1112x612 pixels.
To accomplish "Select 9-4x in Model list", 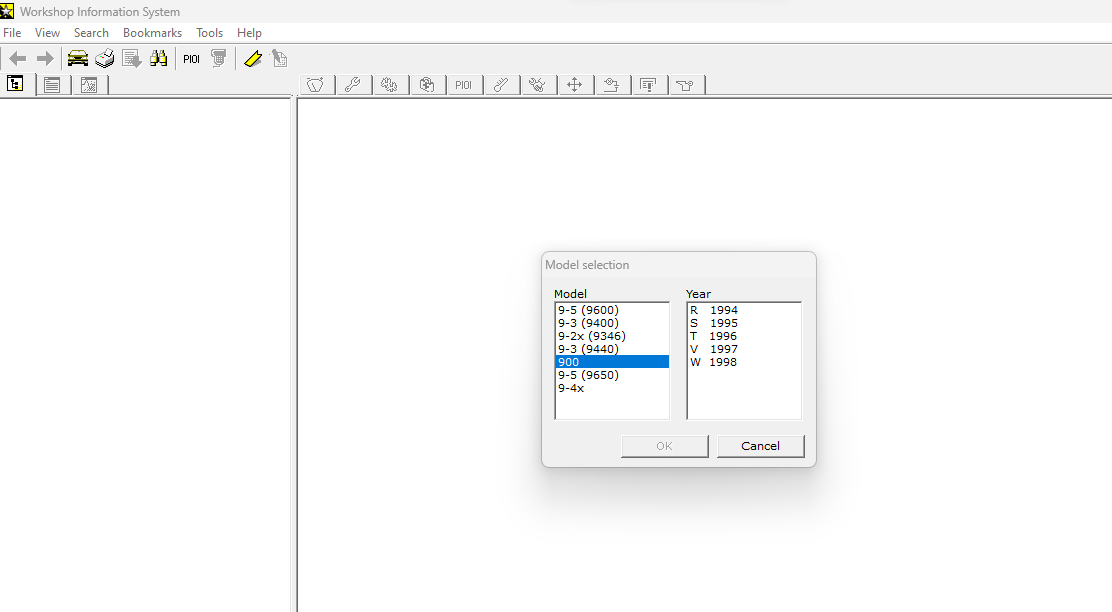I will coord(571,388).
